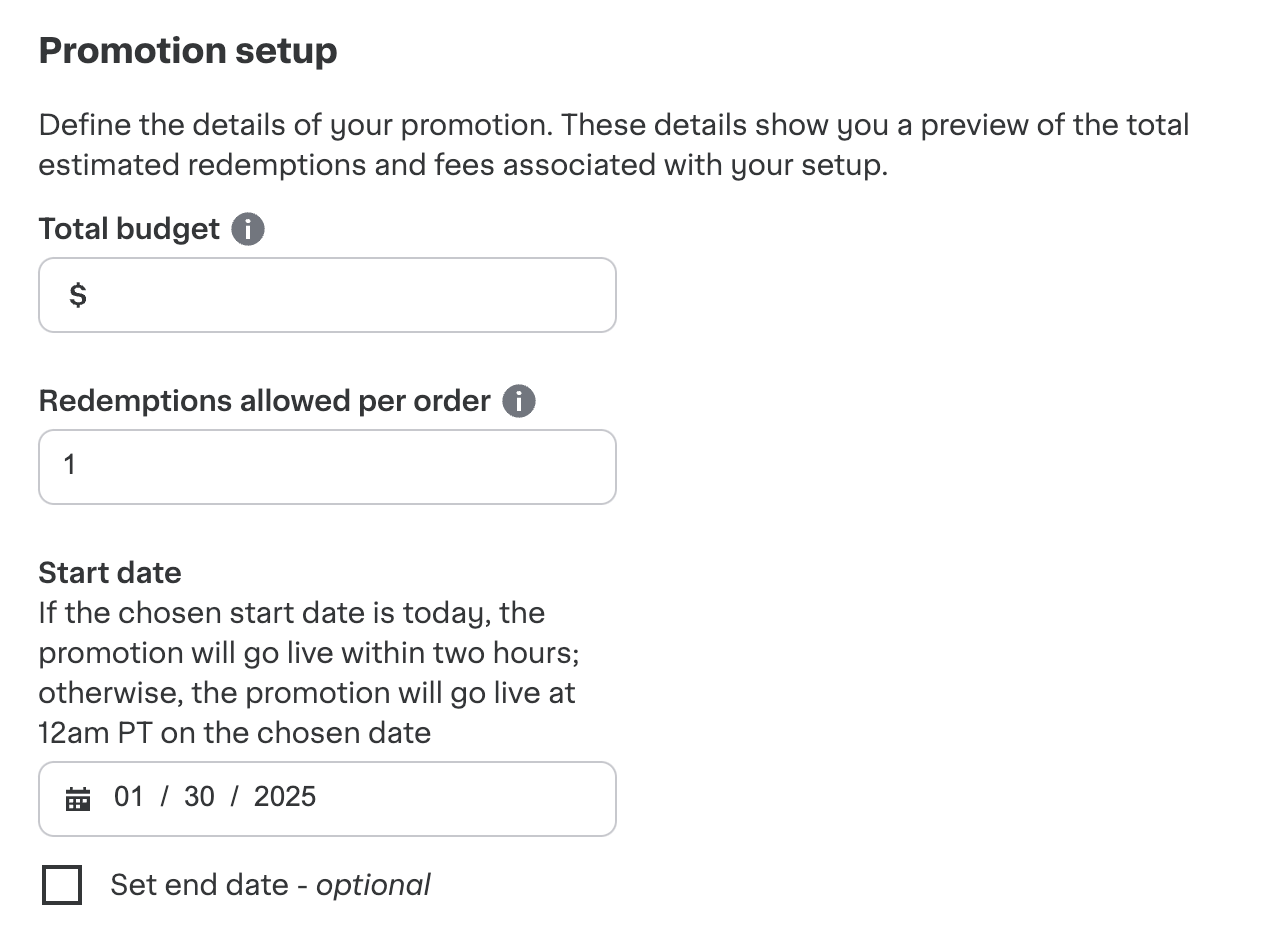The height and width of the screenshot is (942, 1266).
Task: Select the day "30" in Start date
Action: 199,797
